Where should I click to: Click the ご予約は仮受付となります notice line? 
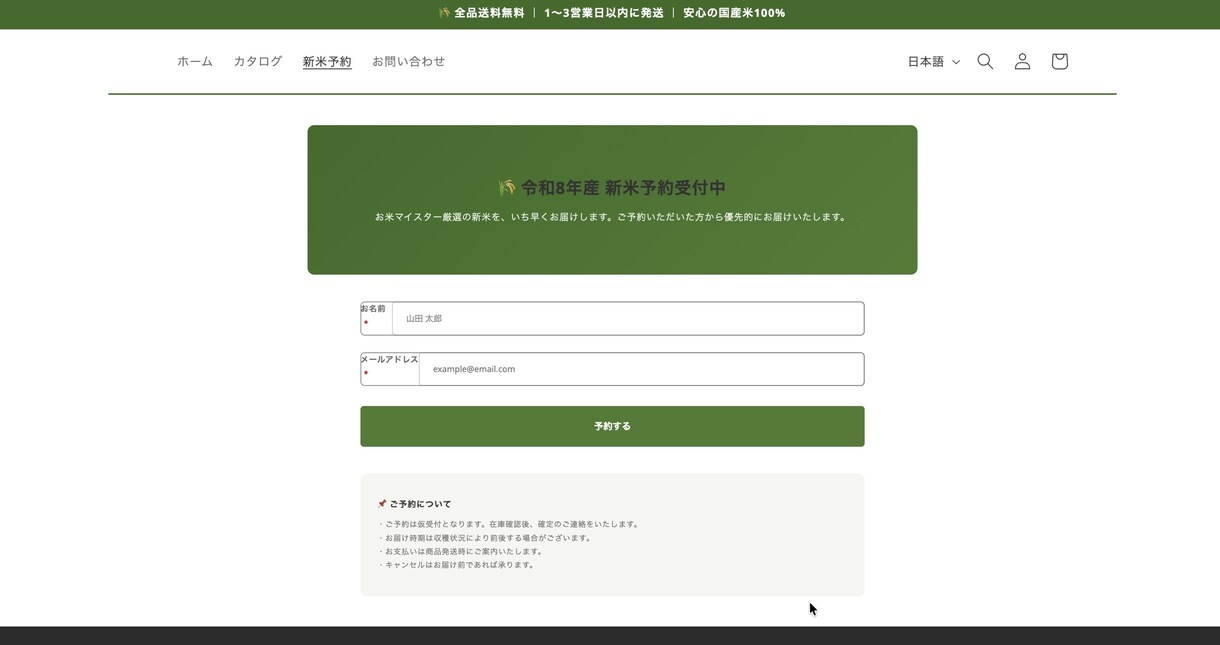(510, 524)
